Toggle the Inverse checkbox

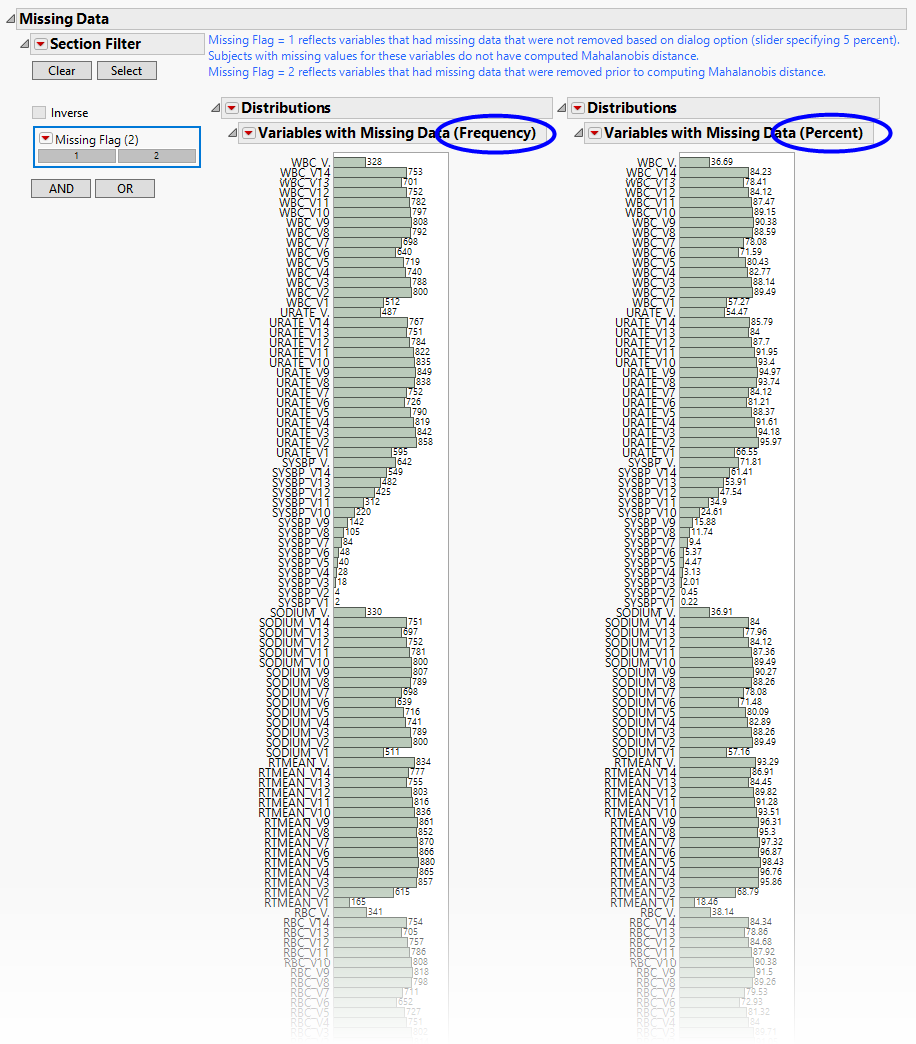pyautogui.click(x=39, y=113)
